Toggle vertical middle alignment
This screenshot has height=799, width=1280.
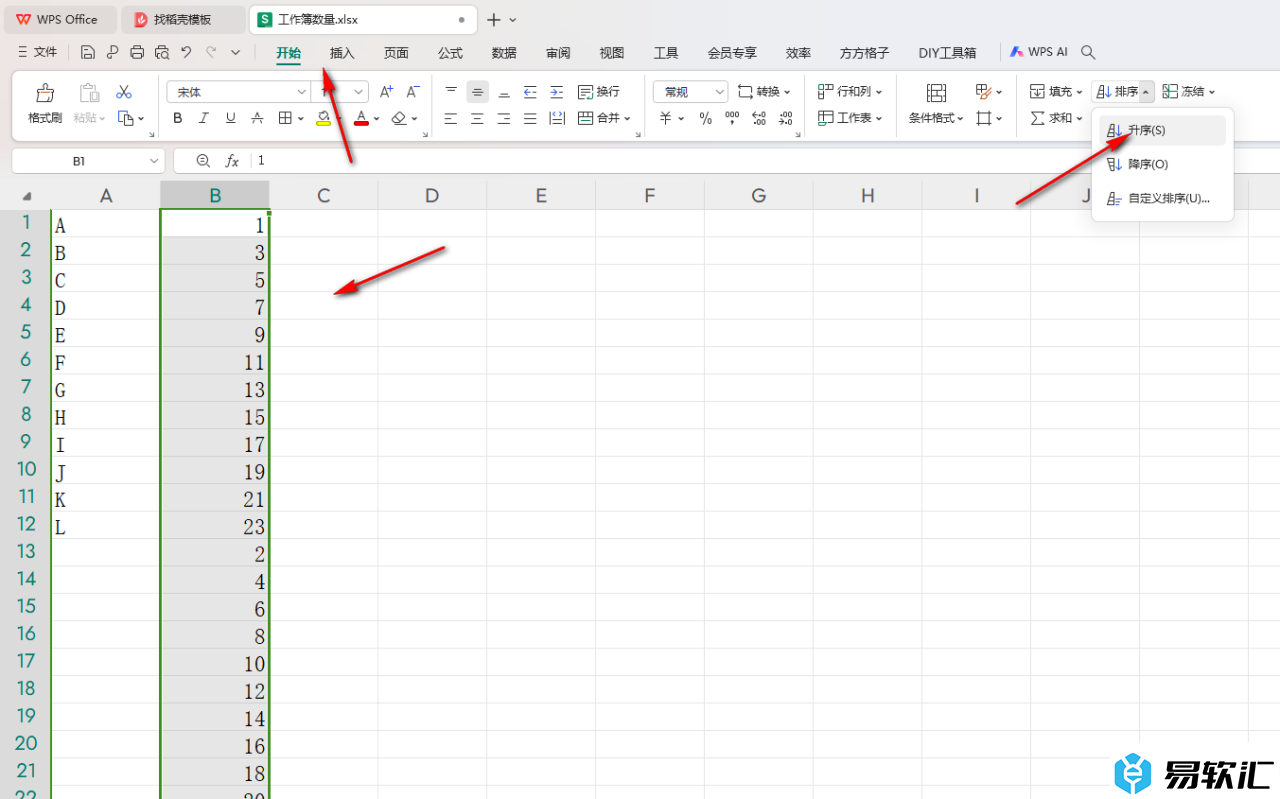478,92
